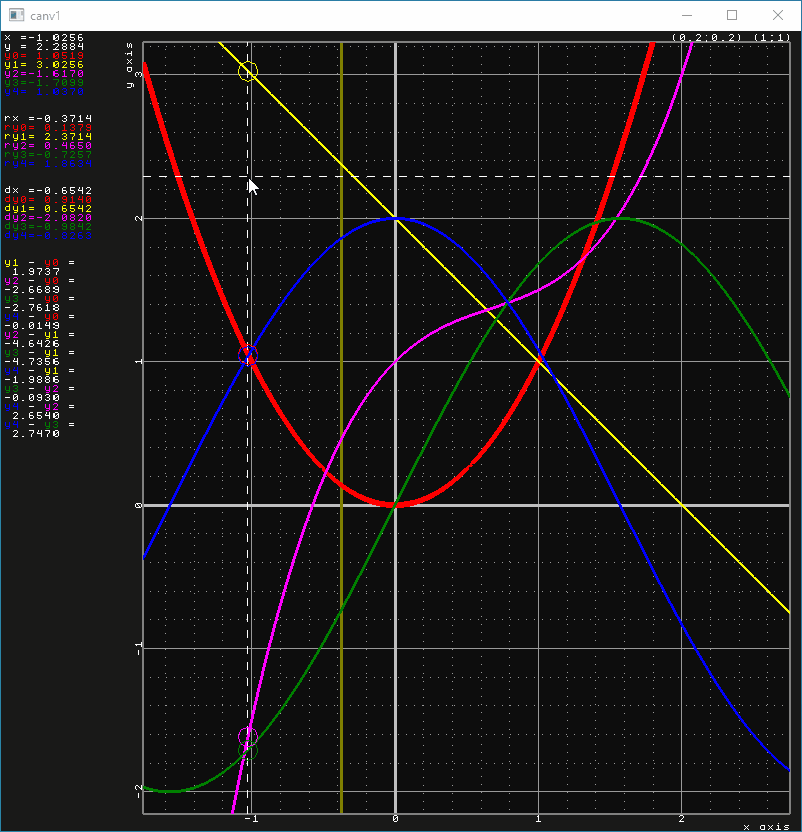Image resolution: width=802 pixels, height=832 pixels.
Task: Click the red 'y0= 1.0519' value
Action: click(x=44, y=56)
